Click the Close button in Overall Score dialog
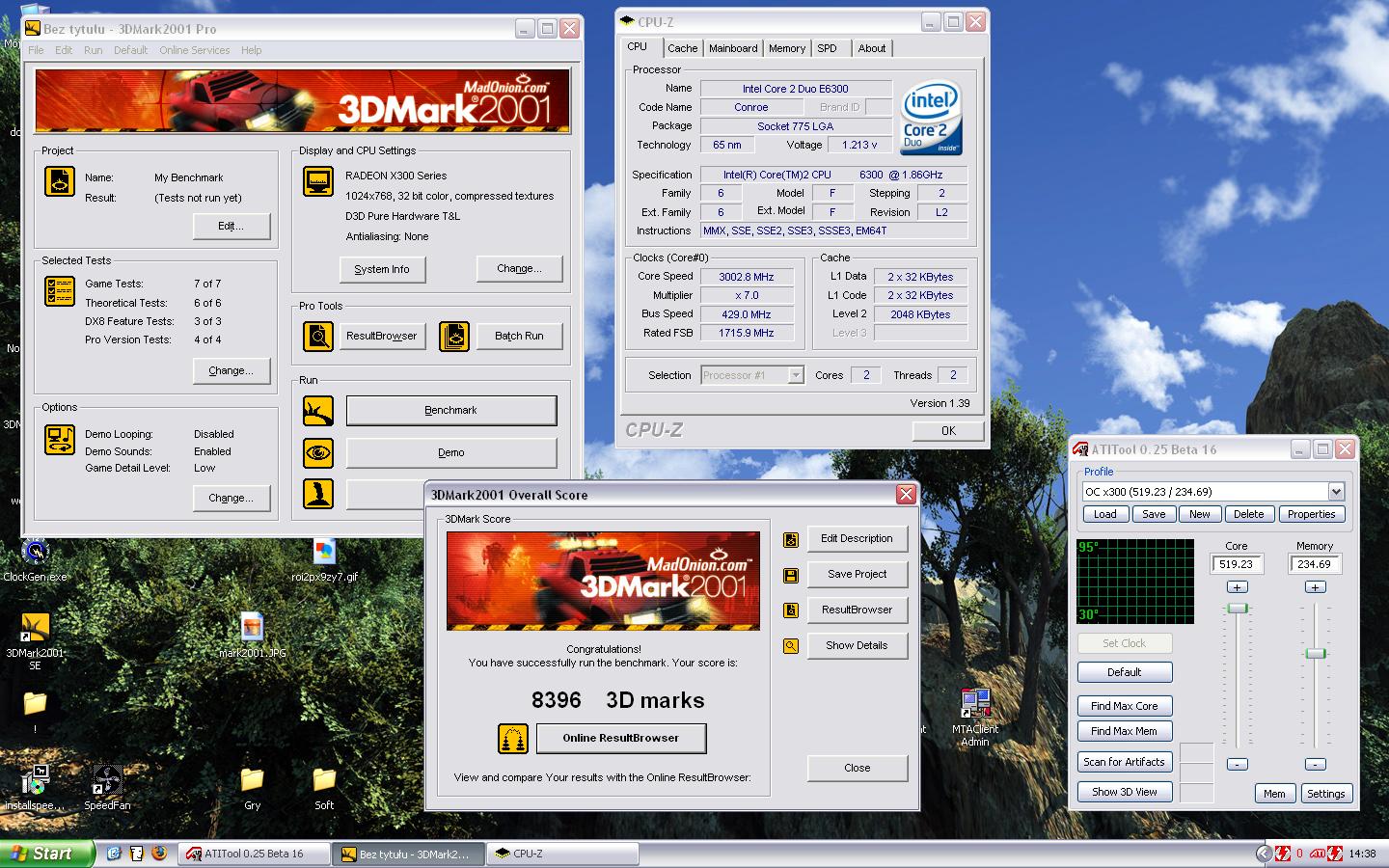 (x=858, y=769)
